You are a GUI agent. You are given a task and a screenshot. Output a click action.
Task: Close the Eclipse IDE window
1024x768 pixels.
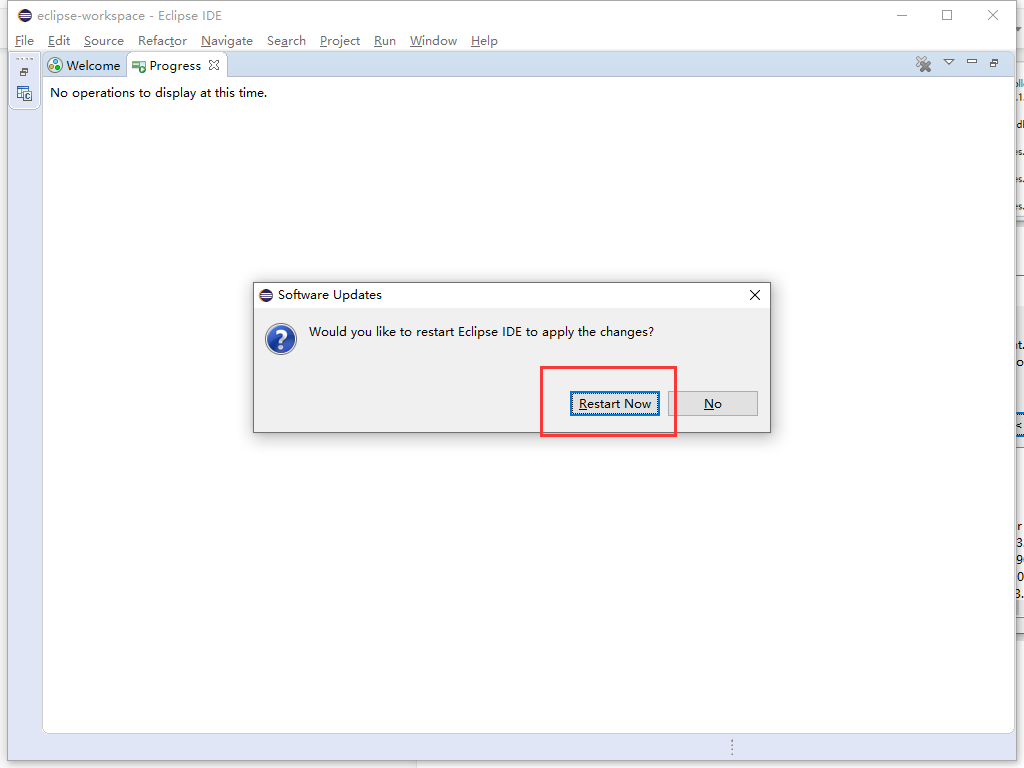click(993, 15)
